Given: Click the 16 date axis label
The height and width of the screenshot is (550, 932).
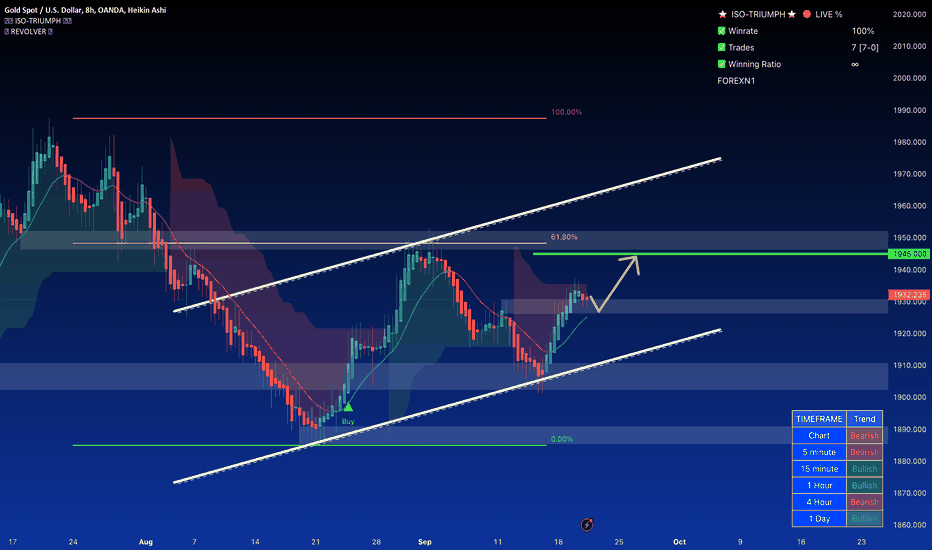Looking at the screenshot, I should tap(801, 542).
